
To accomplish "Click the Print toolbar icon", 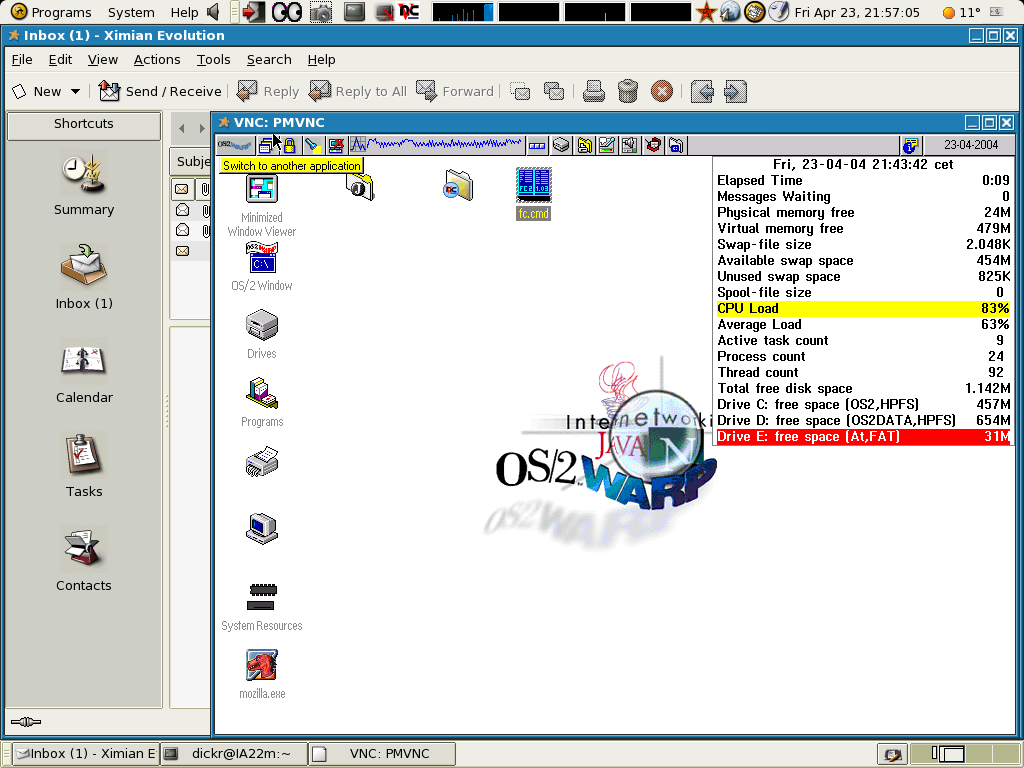I will [x=594, y=91].
